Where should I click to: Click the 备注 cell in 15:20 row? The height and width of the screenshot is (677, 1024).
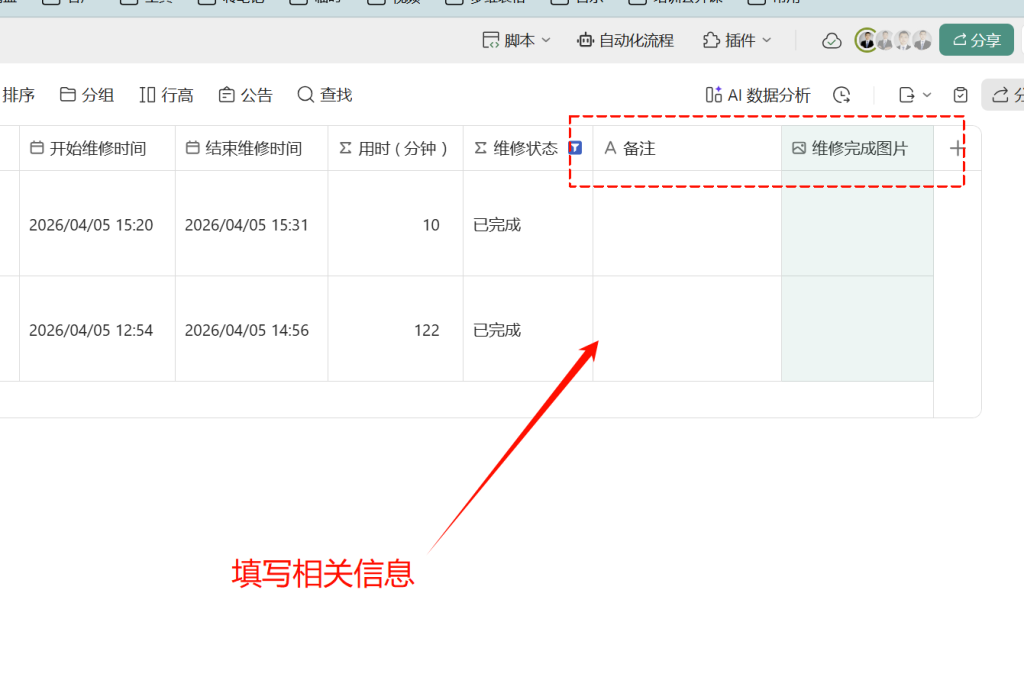(687, 223)
